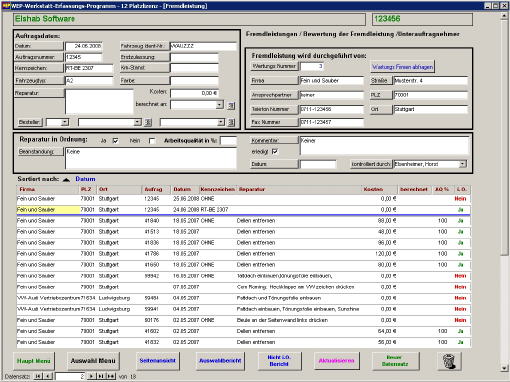
Task: Click the Kosten field showing 0,00 €
Action: click(x=194, y=93)
